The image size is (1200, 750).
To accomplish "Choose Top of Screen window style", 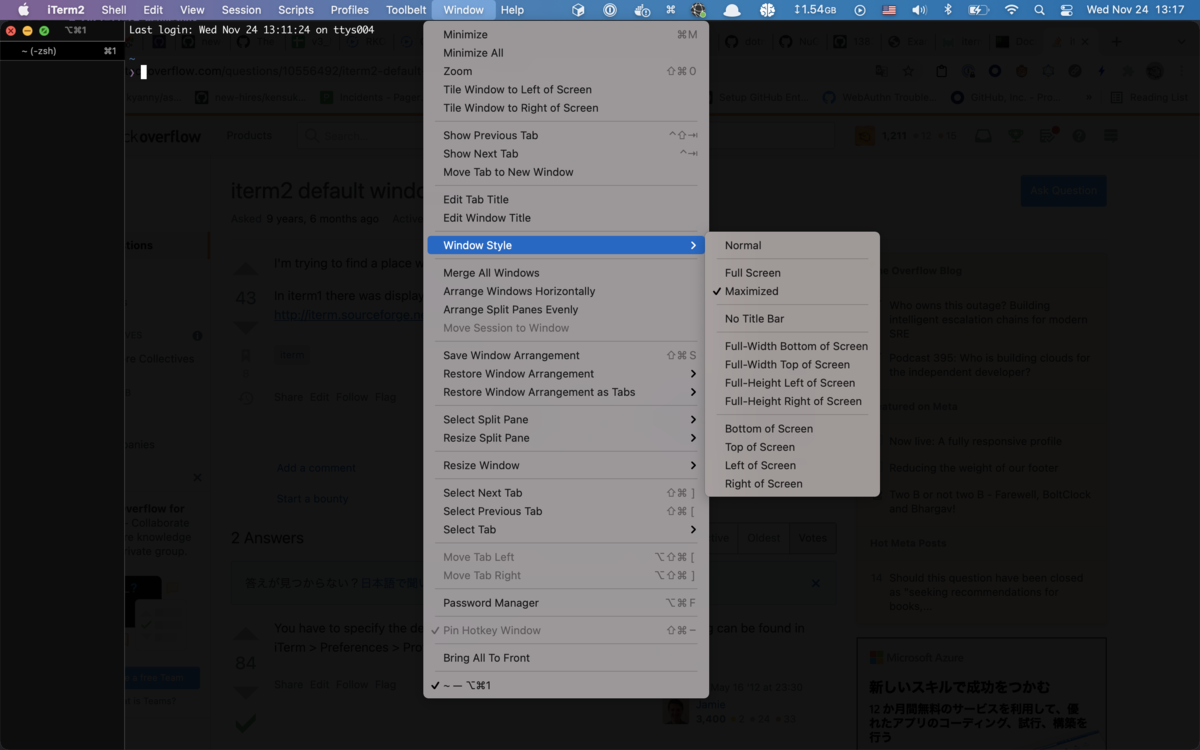I will [792, 447].
